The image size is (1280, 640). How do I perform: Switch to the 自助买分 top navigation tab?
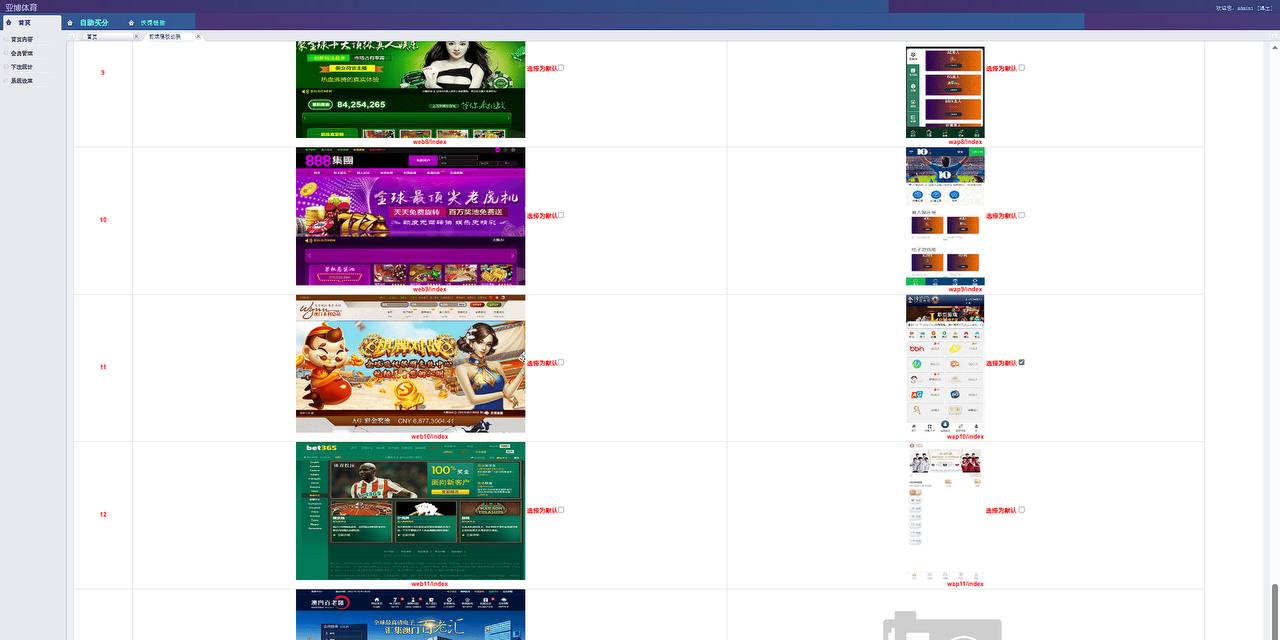(x=92, y=22)
